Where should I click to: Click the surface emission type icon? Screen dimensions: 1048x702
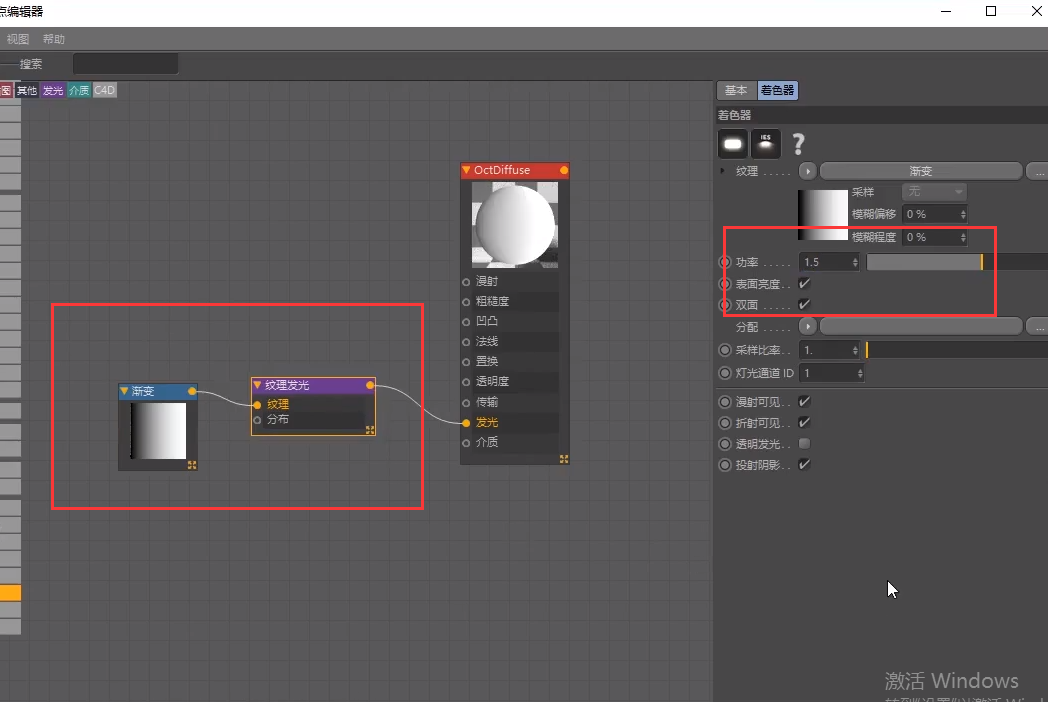pos(733,144)
